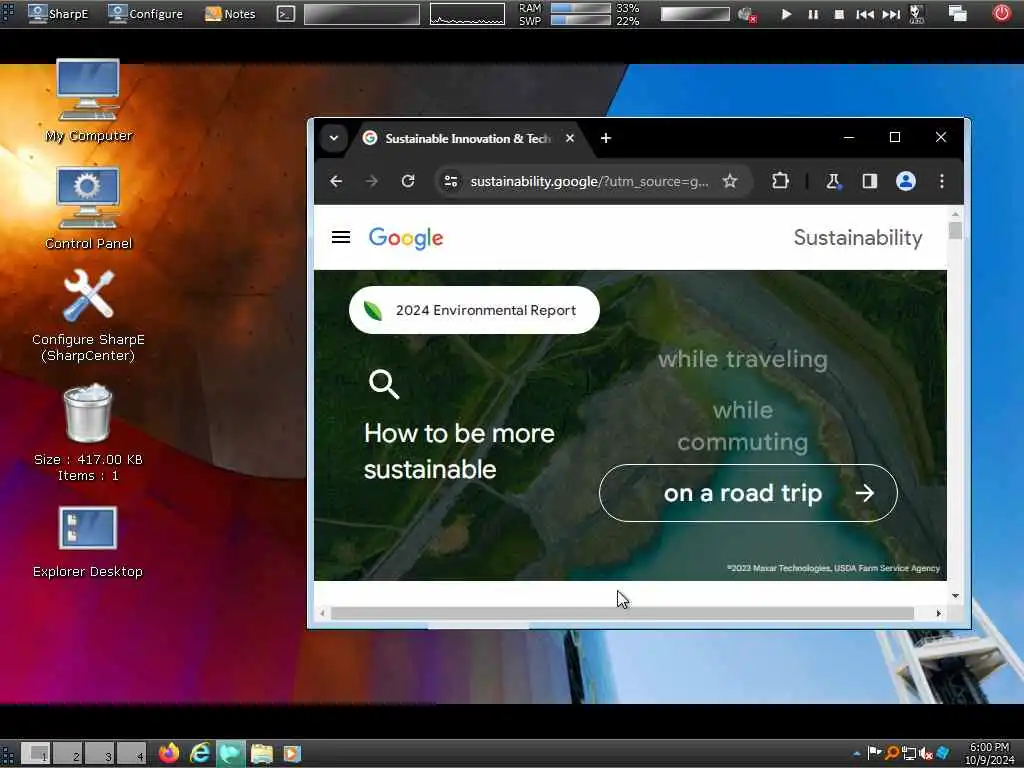Click the sustainability.google address bar
The image size is (1024, 768).
click(x=589, y=182)
